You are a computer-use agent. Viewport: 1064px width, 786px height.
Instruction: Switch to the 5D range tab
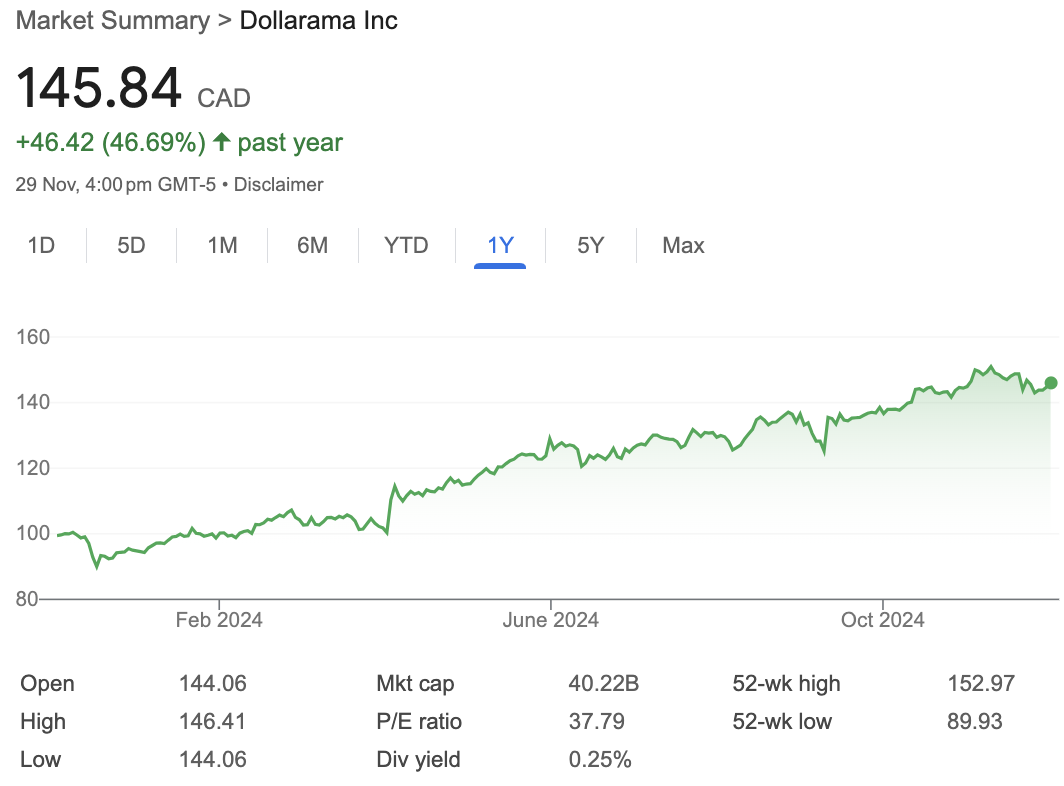click(x=131, y=245)
